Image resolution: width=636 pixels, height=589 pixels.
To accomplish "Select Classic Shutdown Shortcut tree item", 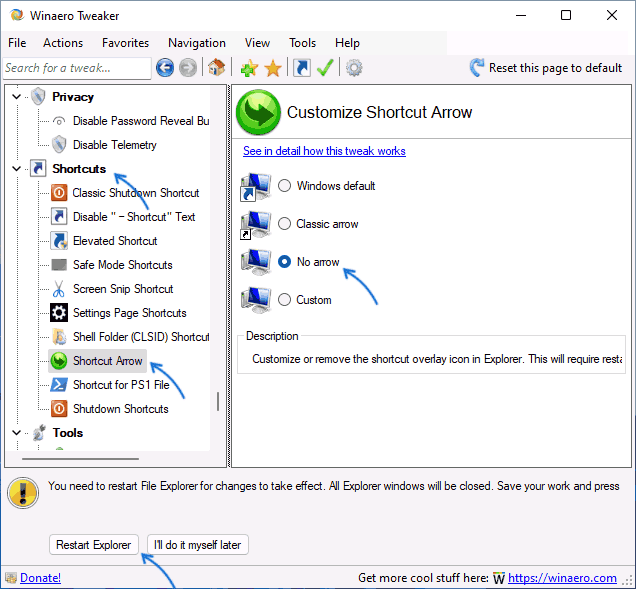I will point(136,193).
